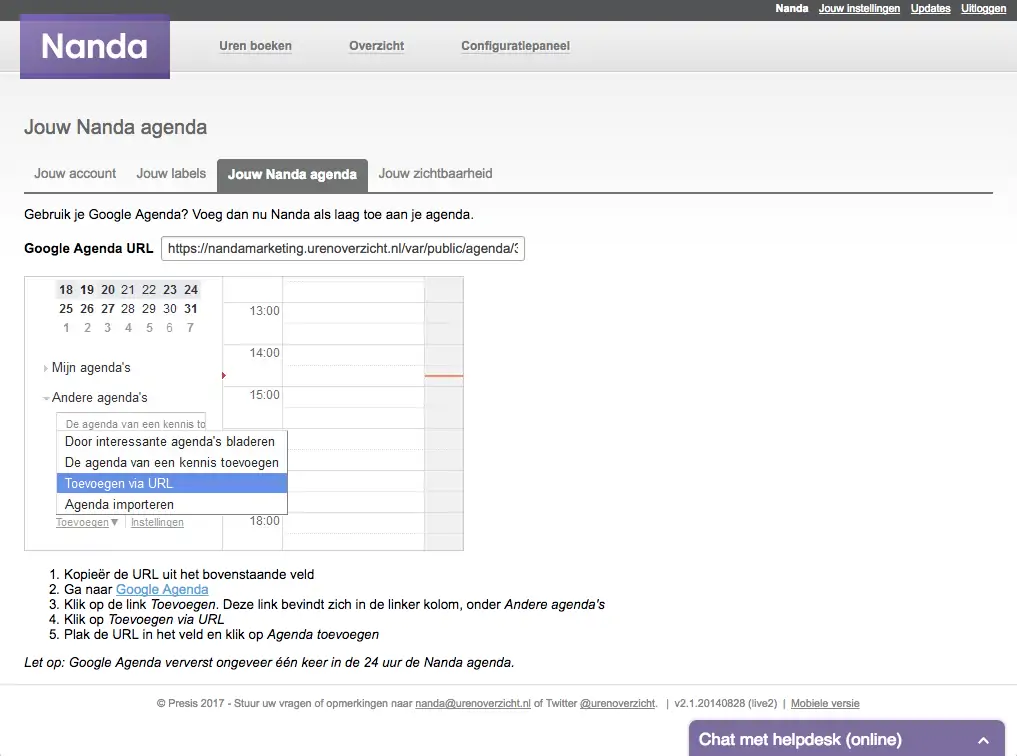Click the Google Agenda URL label
This screenshot has width=1017, height=756.
pos(89,248)
